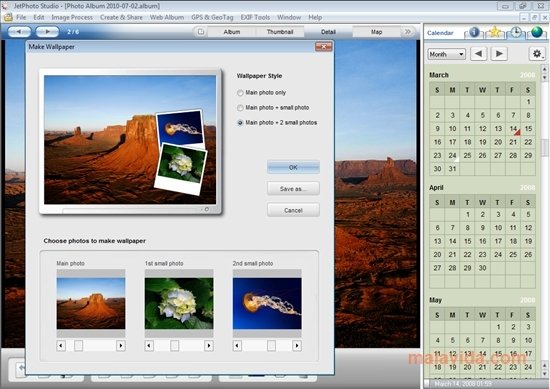This screenshot has height=389, width=550.
Task: Cancel the Make Wallpaper dialog
Action: [293, 210]
